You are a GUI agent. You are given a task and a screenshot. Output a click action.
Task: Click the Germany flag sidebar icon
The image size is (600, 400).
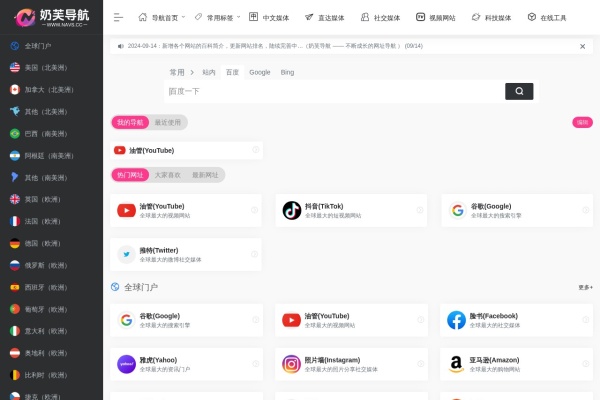click(15, 243)
